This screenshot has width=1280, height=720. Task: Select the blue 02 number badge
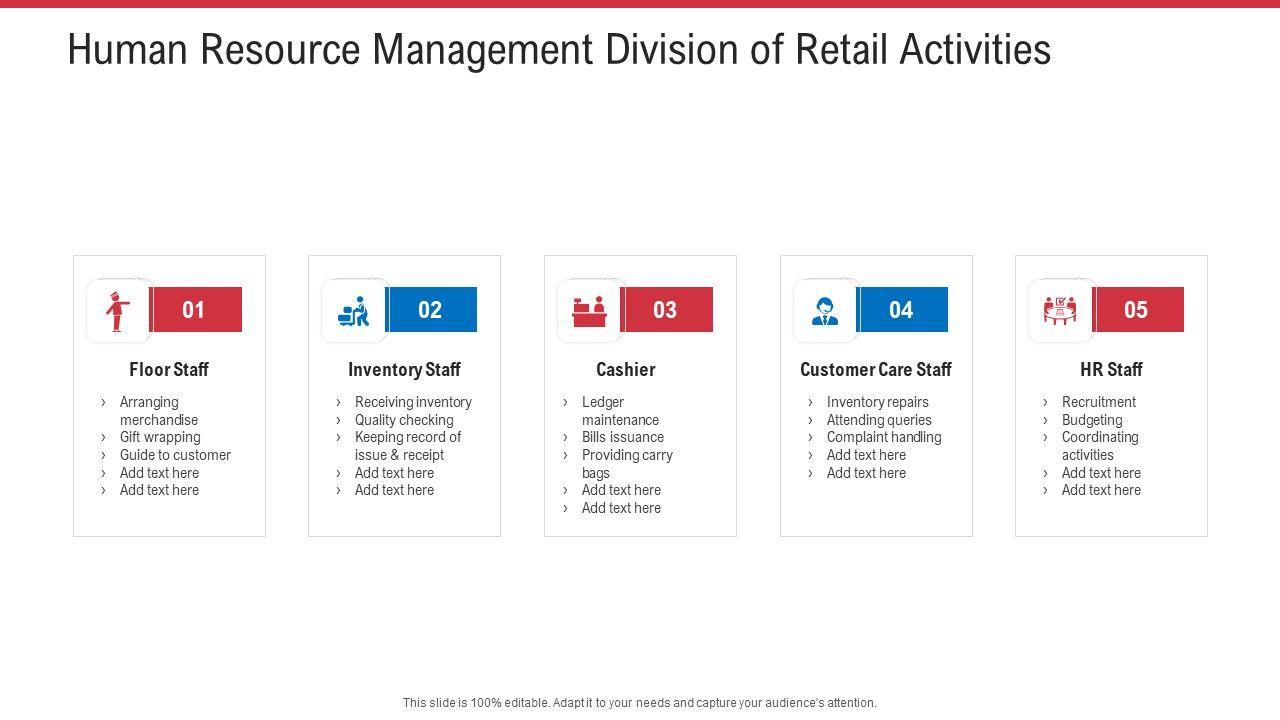(431, 310)
